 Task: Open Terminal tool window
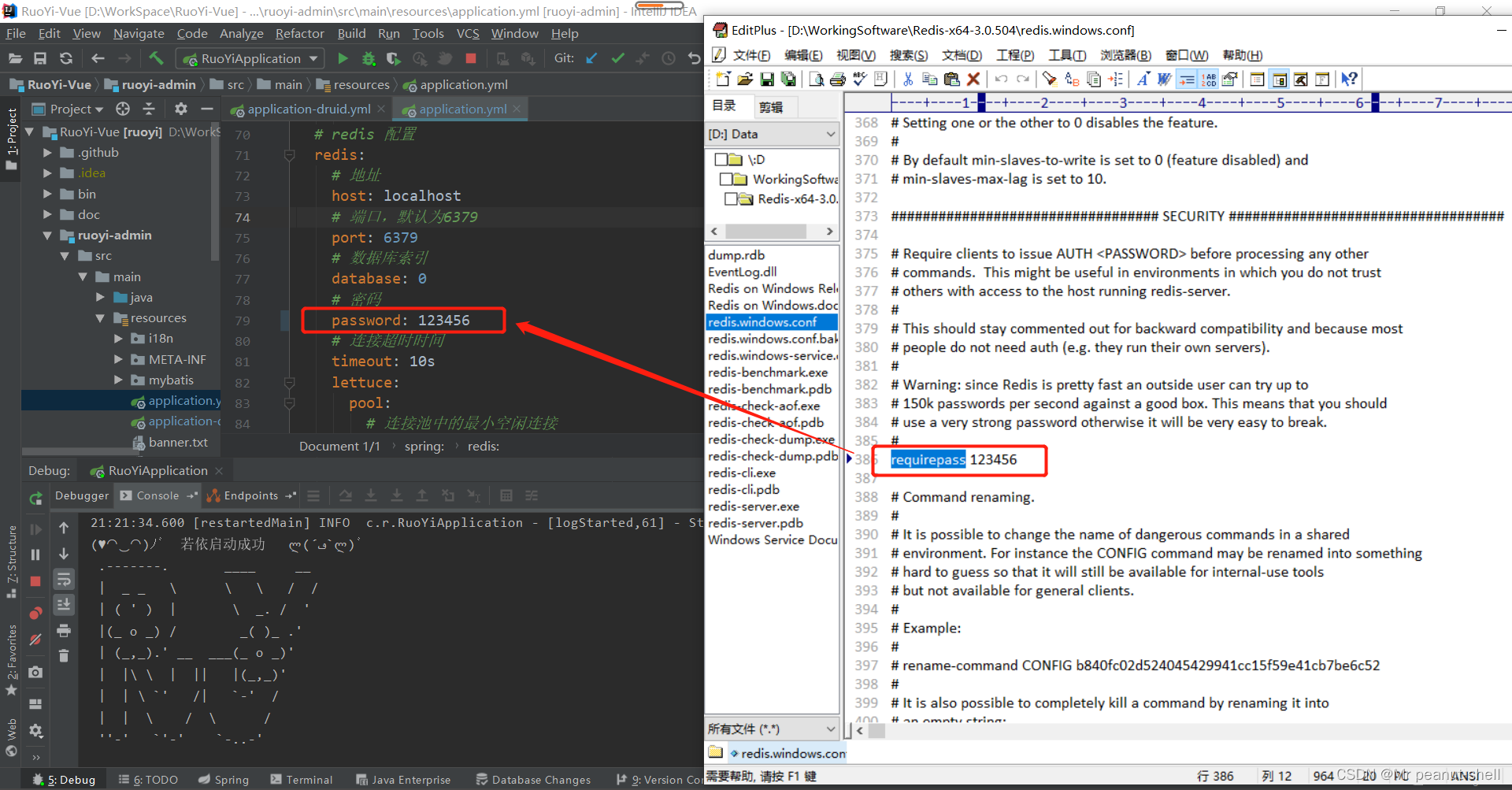[x=302, y=780]
